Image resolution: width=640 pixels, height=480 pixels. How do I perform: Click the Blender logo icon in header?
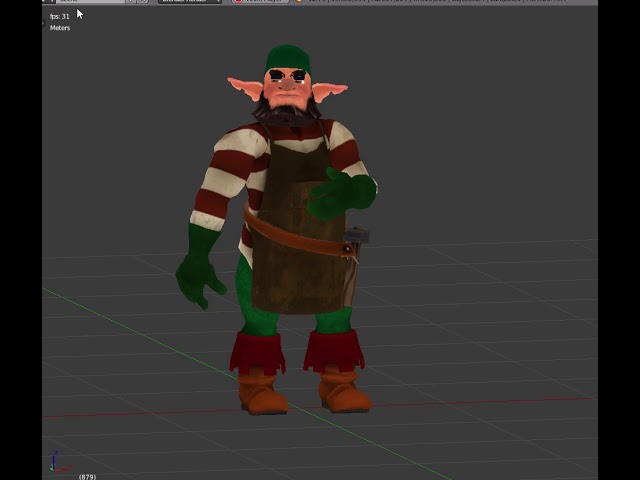tap(299, 1)
